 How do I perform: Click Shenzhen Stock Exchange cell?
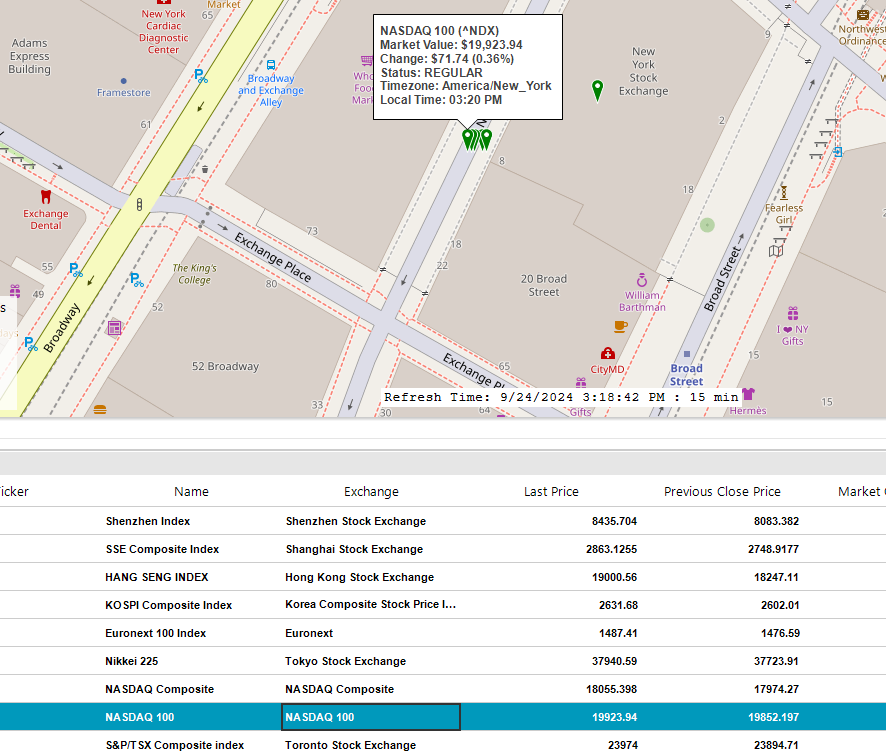point(356,521)
